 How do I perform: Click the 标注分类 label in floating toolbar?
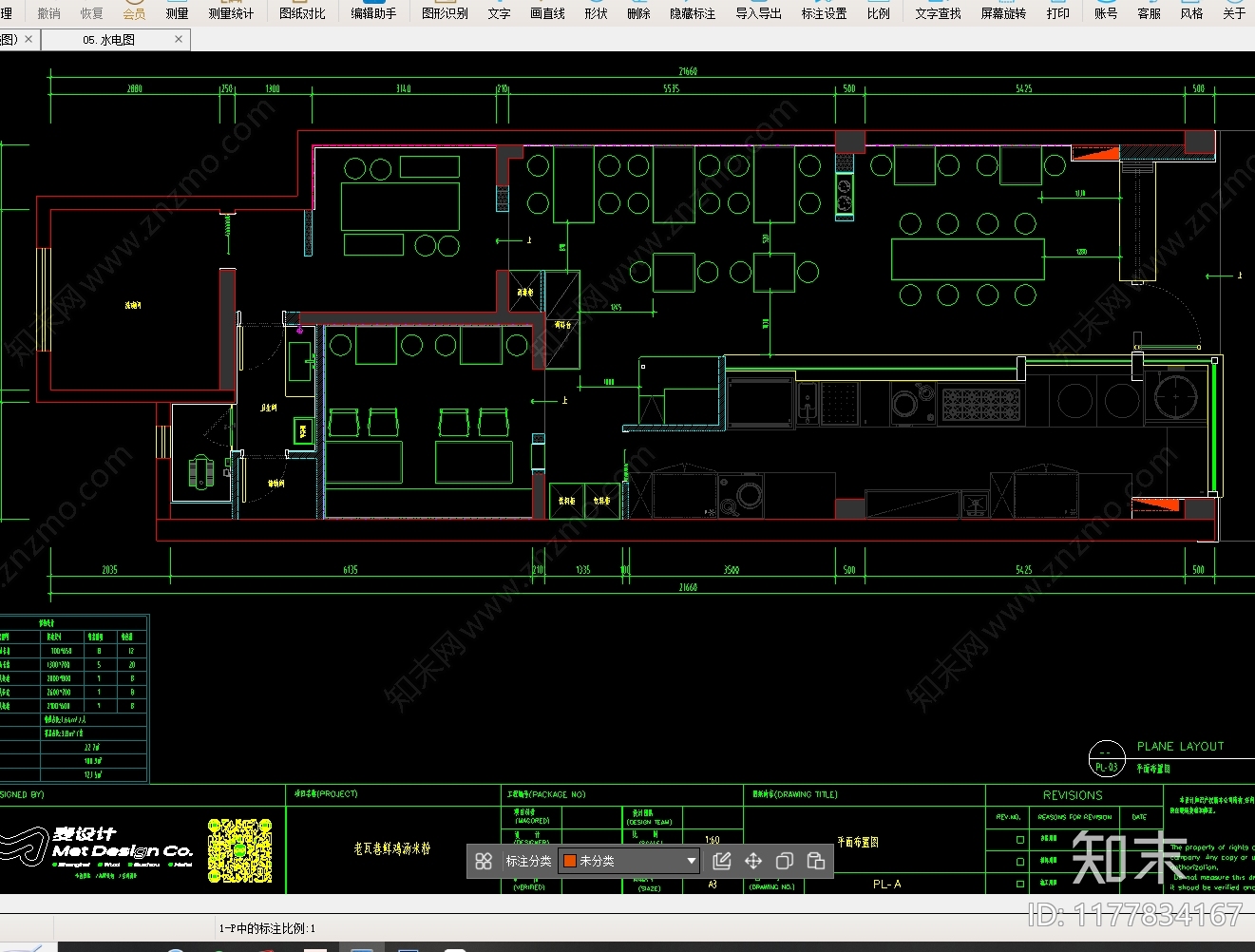click(528, 861)
